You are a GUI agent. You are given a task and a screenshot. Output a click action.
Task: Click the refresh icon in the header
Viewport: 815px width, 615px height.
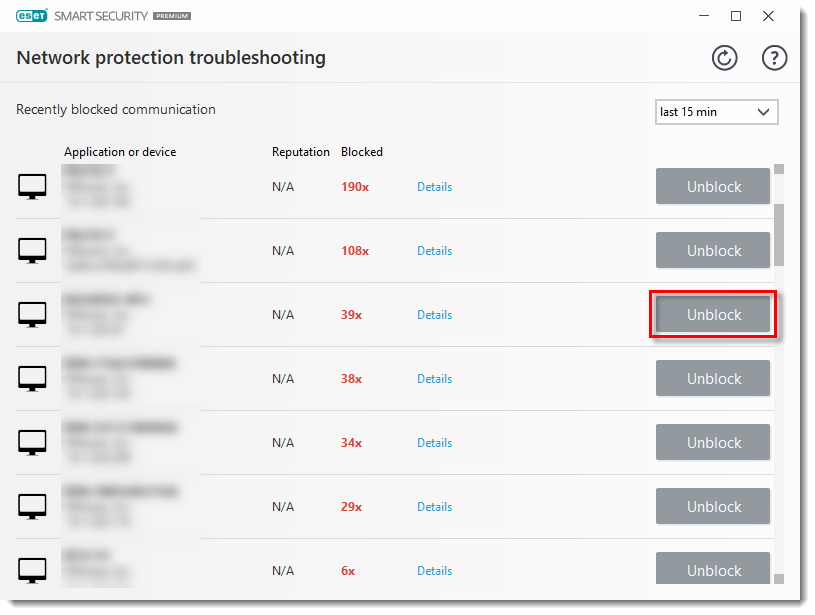tap(724, 58)
